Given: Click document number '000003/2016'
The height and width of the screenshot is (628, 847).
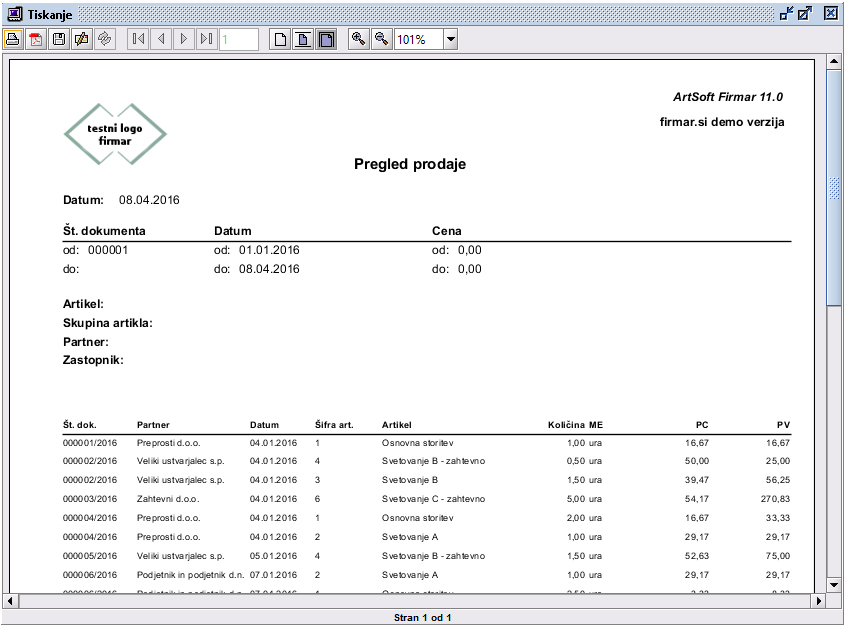Looking at the screenshot, I should [90, 499].
